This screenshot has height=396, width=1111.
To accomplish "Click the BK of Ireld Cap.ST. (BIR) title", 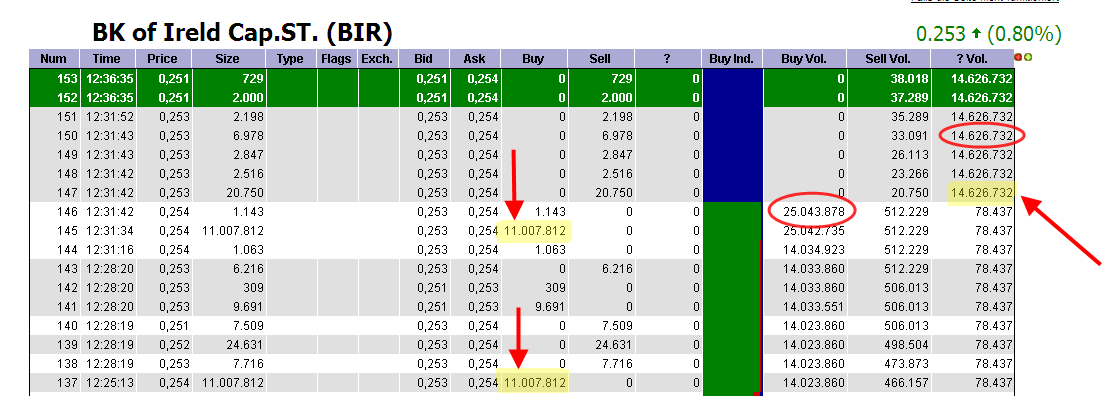I will pos(242,33).
